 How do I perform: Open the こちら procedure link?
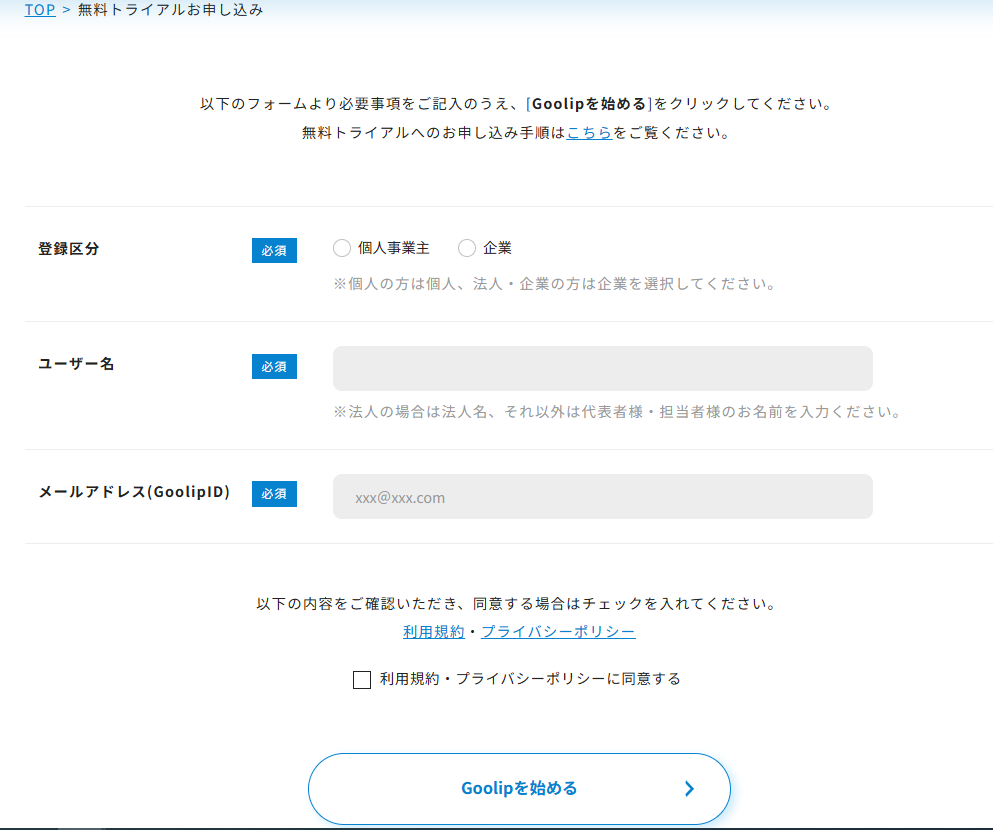click(x=589, y=133)
